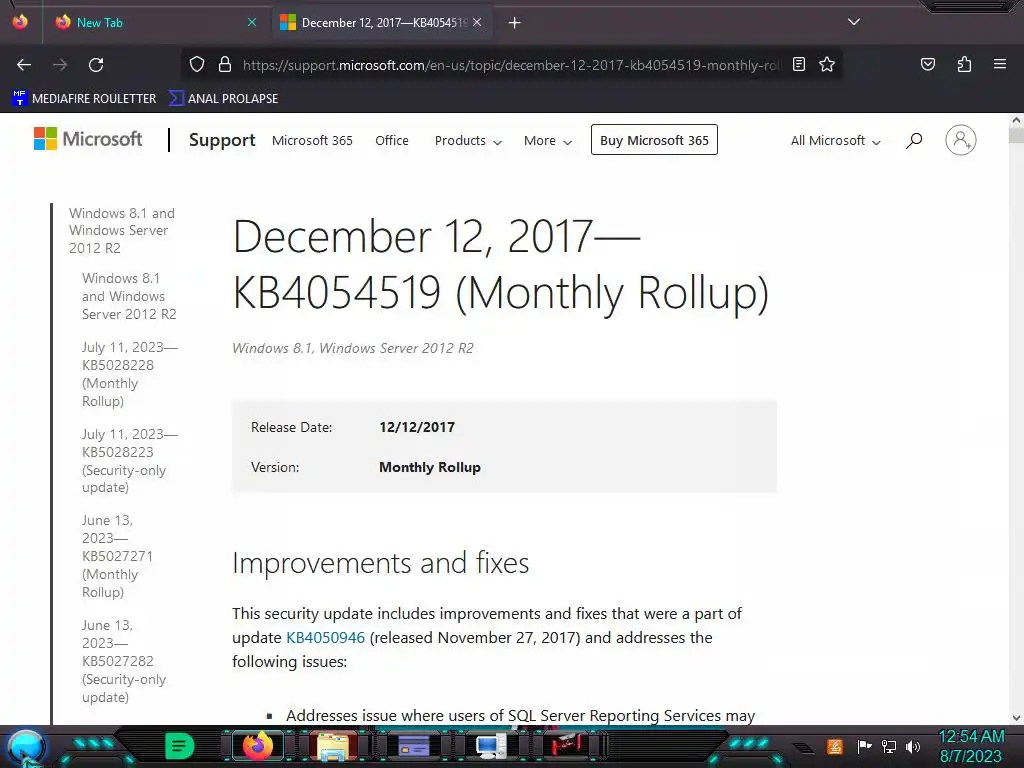Viewport: 1024px width, 768px height.
Task: Open the MEDIAFIRE ROULETTER bookmark
Action: 84,99
